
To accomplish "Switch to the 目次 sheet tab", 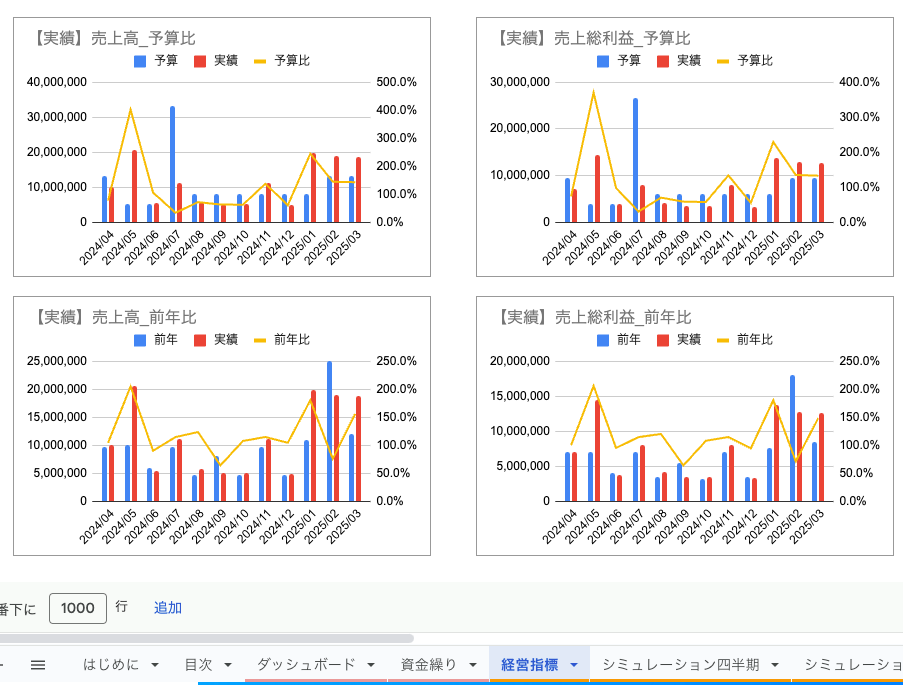I will coord(199,665).
